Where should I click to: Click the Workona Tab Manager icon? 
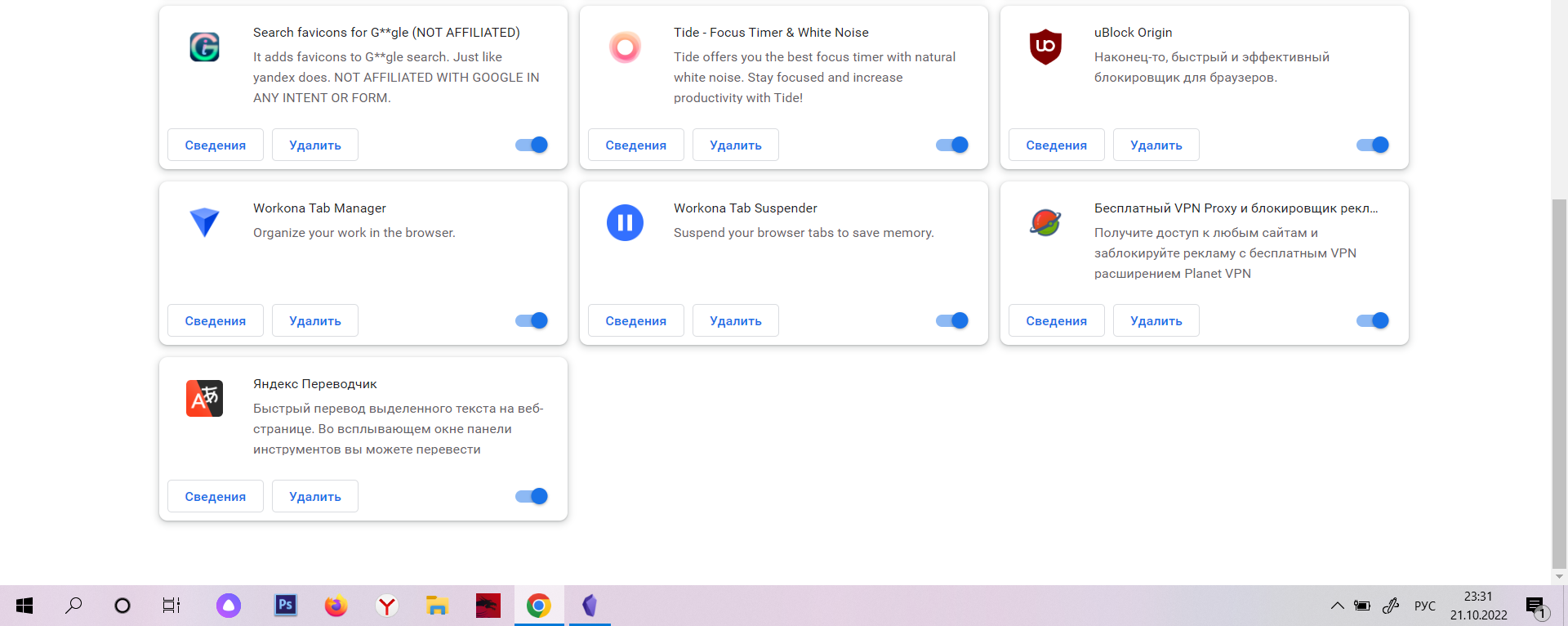(204, 222)
